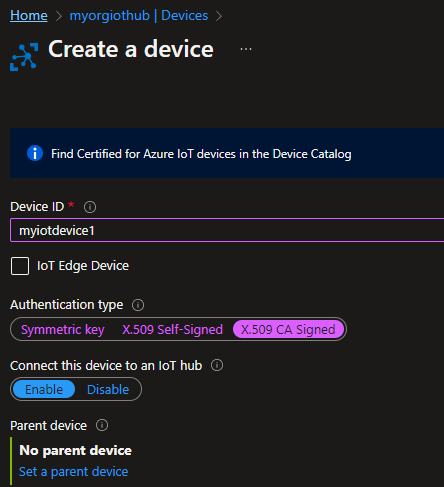Open the ellipsis more options menu

pos(246,49)
